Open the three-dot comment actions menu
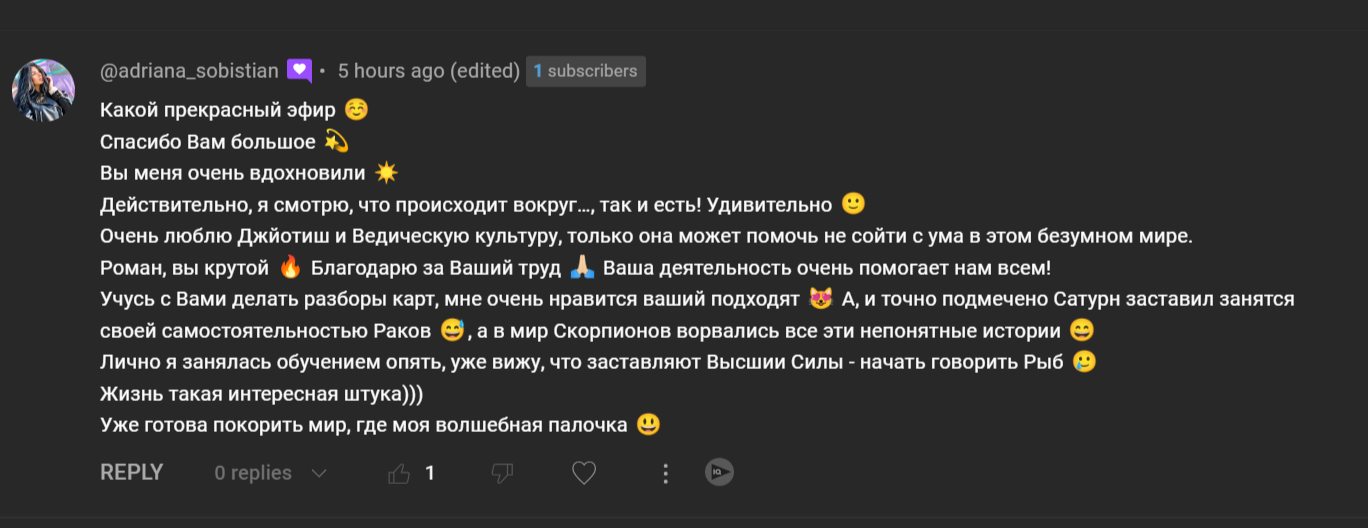The height and width of the screenshot is (528, 1368). pos(666,473)
